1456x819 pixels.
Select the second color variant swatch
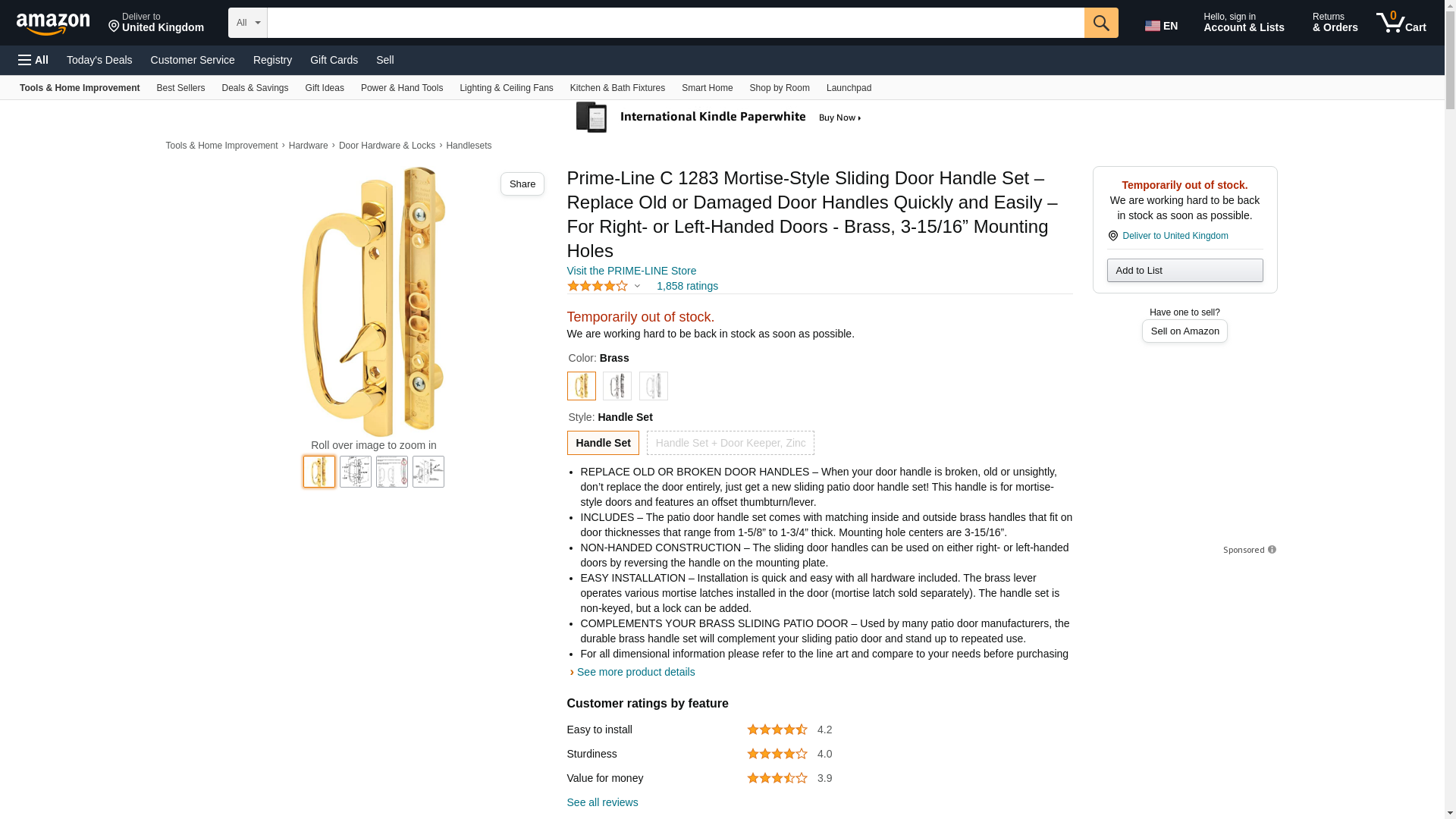point(617,386)
